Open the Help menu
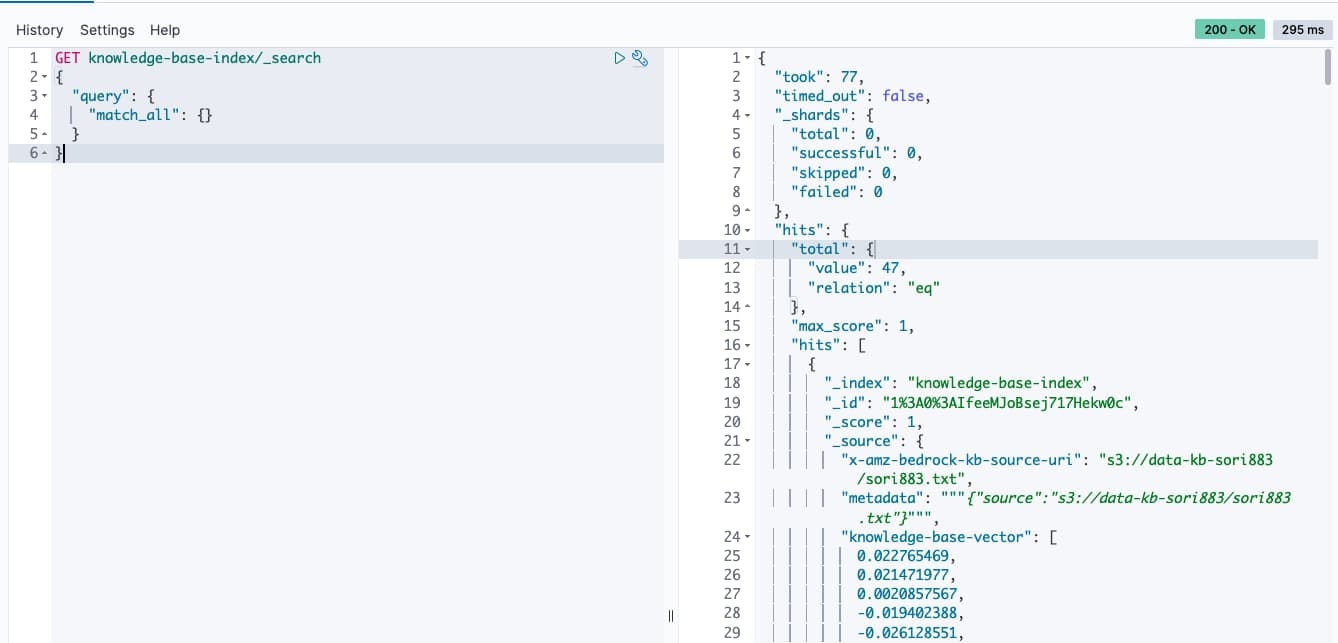The width and height of the screenshot is (1338, 643). coord(165,30)
